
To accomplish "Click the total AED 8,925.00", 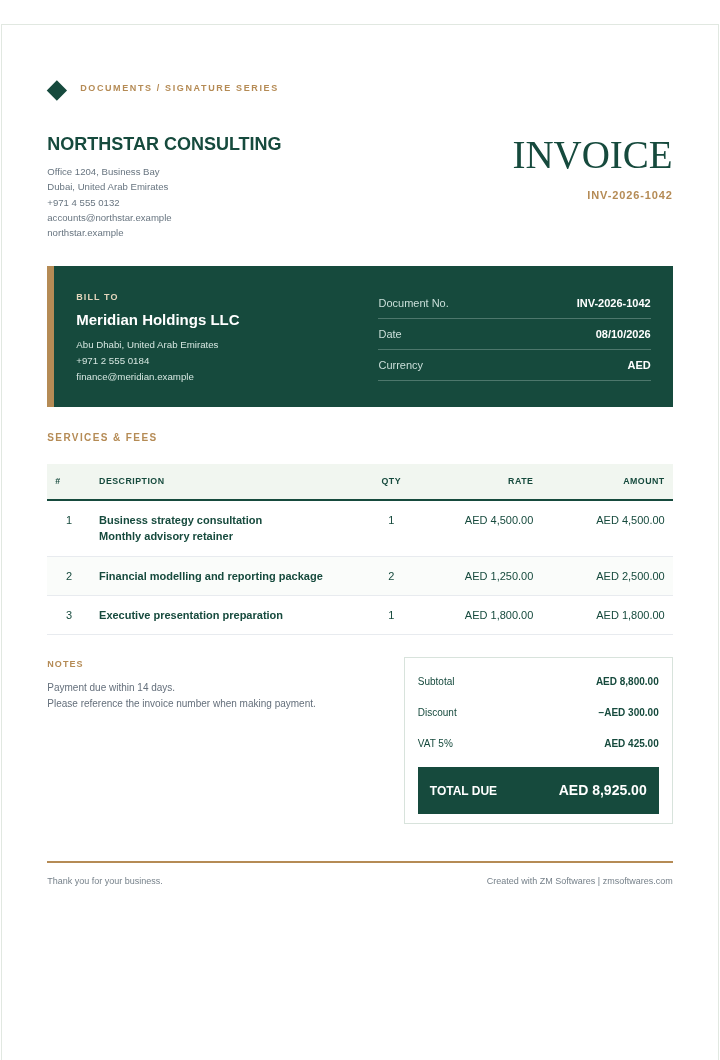I will coord(602,790).
